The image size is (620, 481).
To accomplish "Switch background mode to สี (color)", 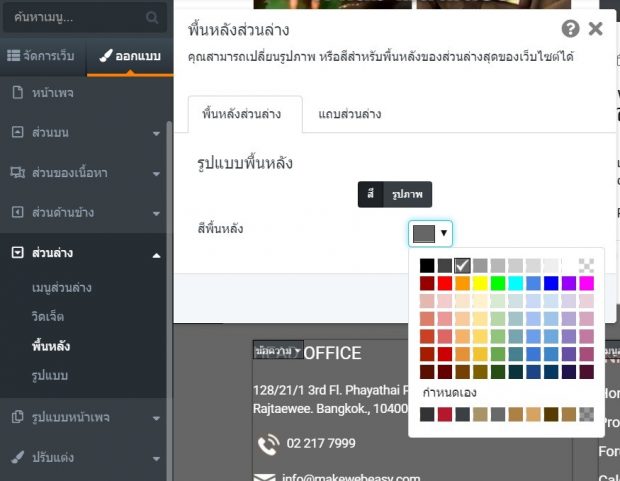I will 370,194.
